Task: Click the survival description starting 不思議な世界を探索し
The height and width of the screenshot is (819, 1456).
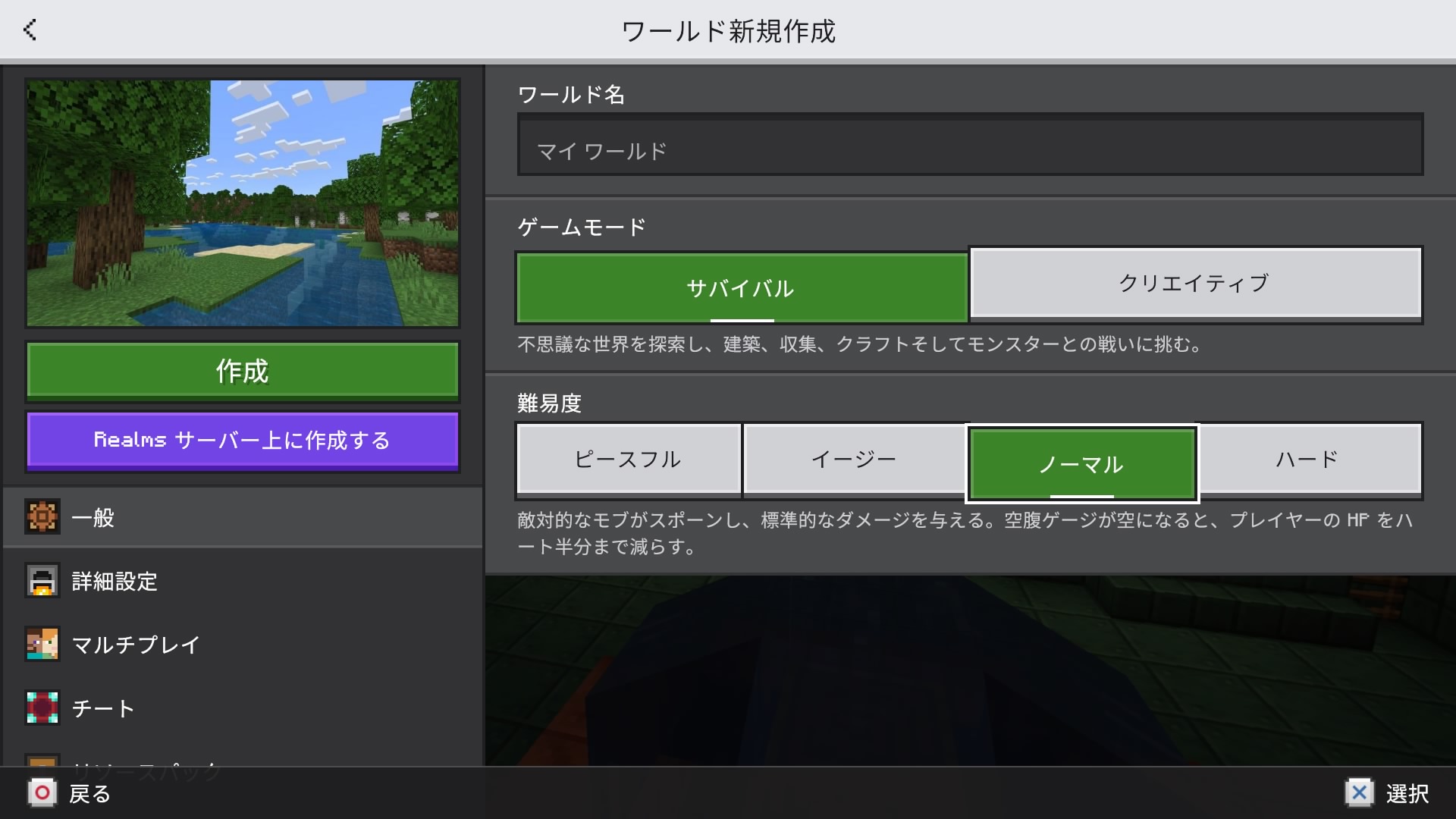Action: (861, 344)
